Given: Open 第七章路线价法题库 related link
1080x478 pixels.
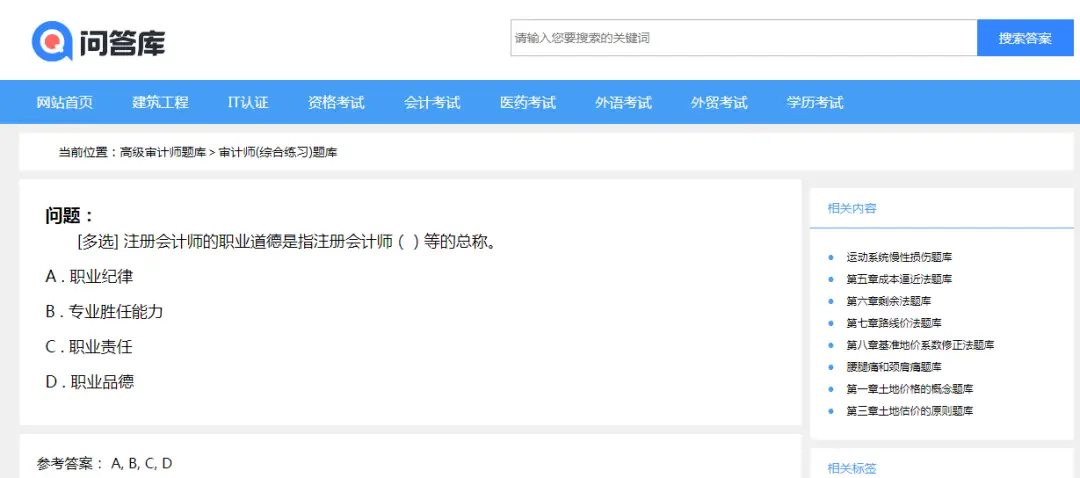Looking at the screenshot, I should 894,322.
